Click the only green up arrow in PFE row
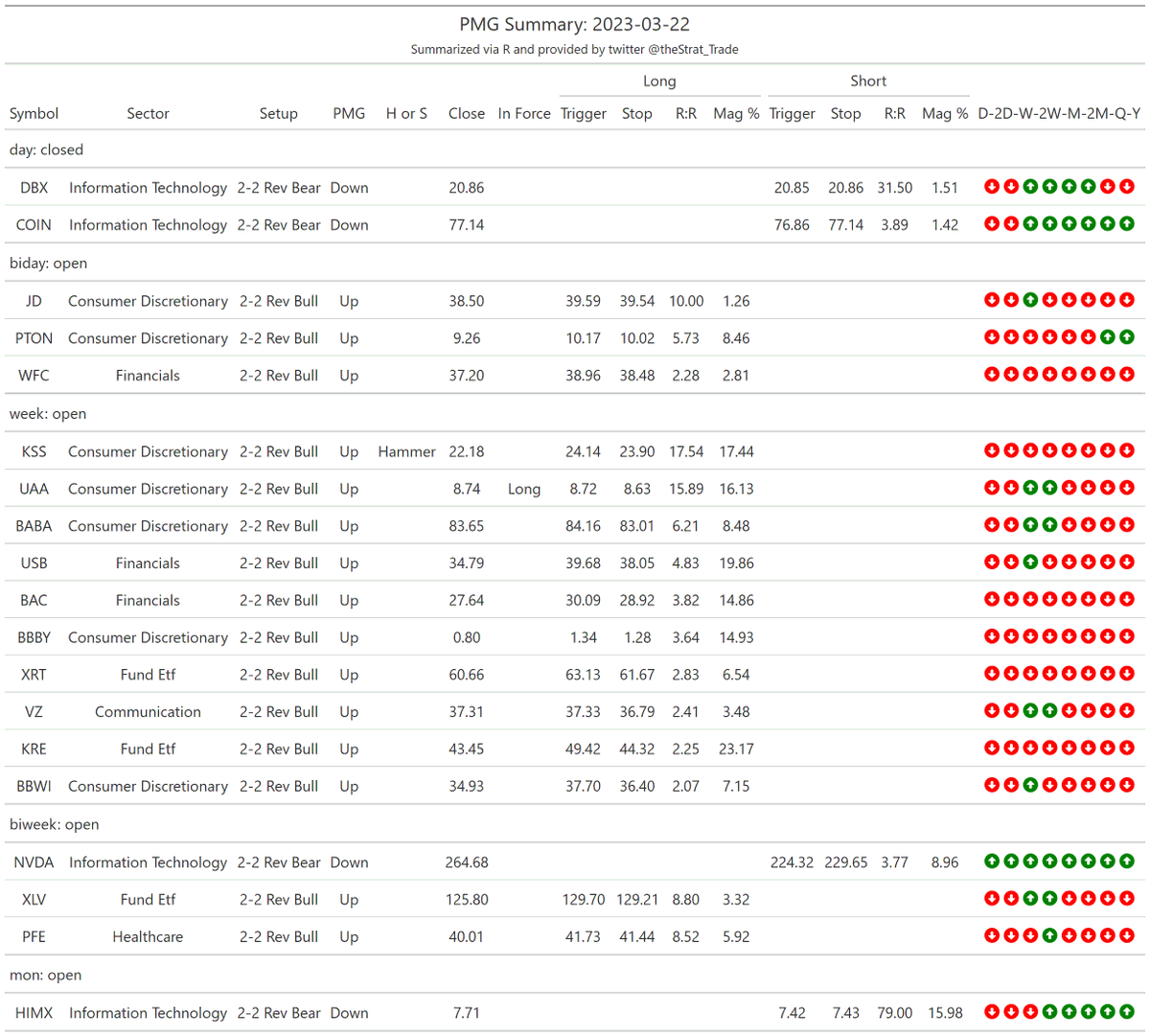This screenshot has width=1150, height=1036. (1049, 935)
